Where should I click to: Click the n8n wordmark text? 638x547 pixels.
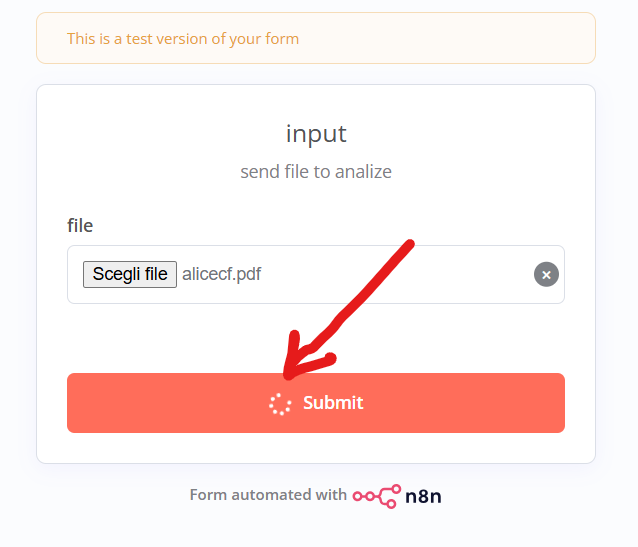(x=423, y=495)
